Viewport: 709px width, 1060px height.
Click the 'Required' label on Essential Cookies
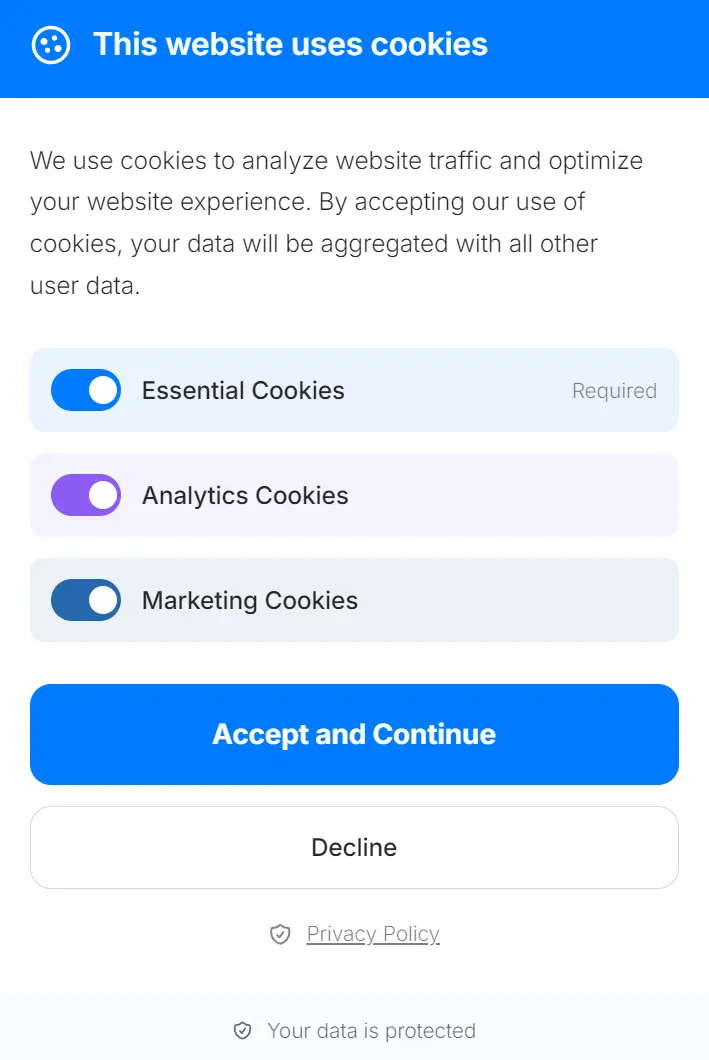614,391
